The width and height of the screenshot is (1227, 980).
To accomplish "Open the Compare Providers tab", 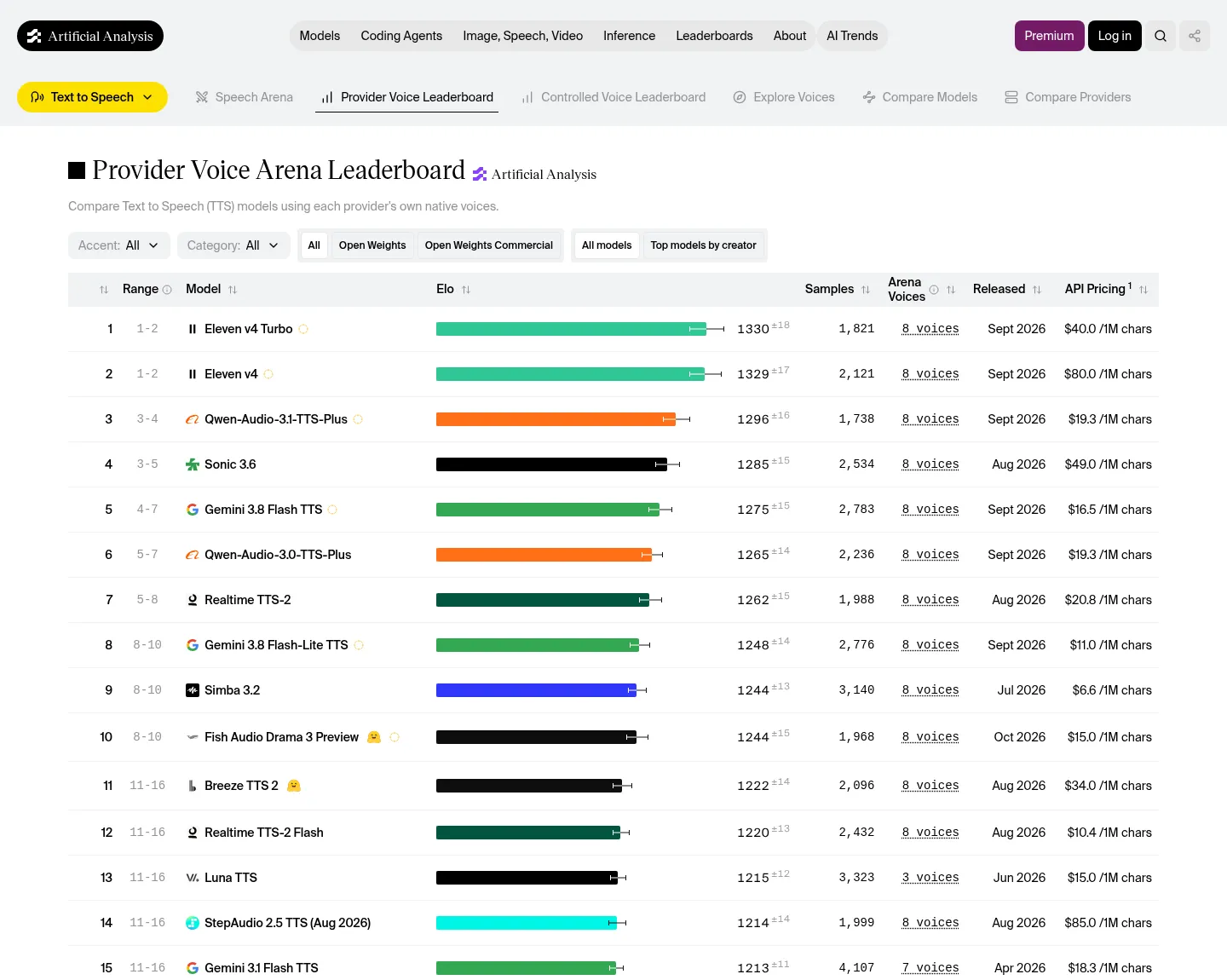I will point(1068,97).
